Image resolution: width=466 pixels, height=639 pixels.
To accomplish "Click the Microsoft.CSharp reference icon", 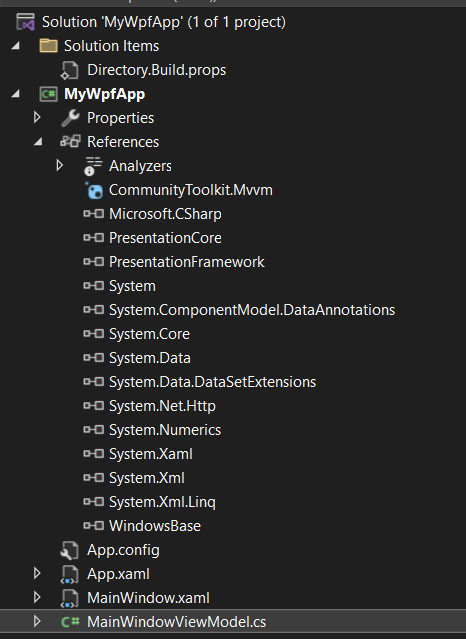I will (x=93, y=214).
